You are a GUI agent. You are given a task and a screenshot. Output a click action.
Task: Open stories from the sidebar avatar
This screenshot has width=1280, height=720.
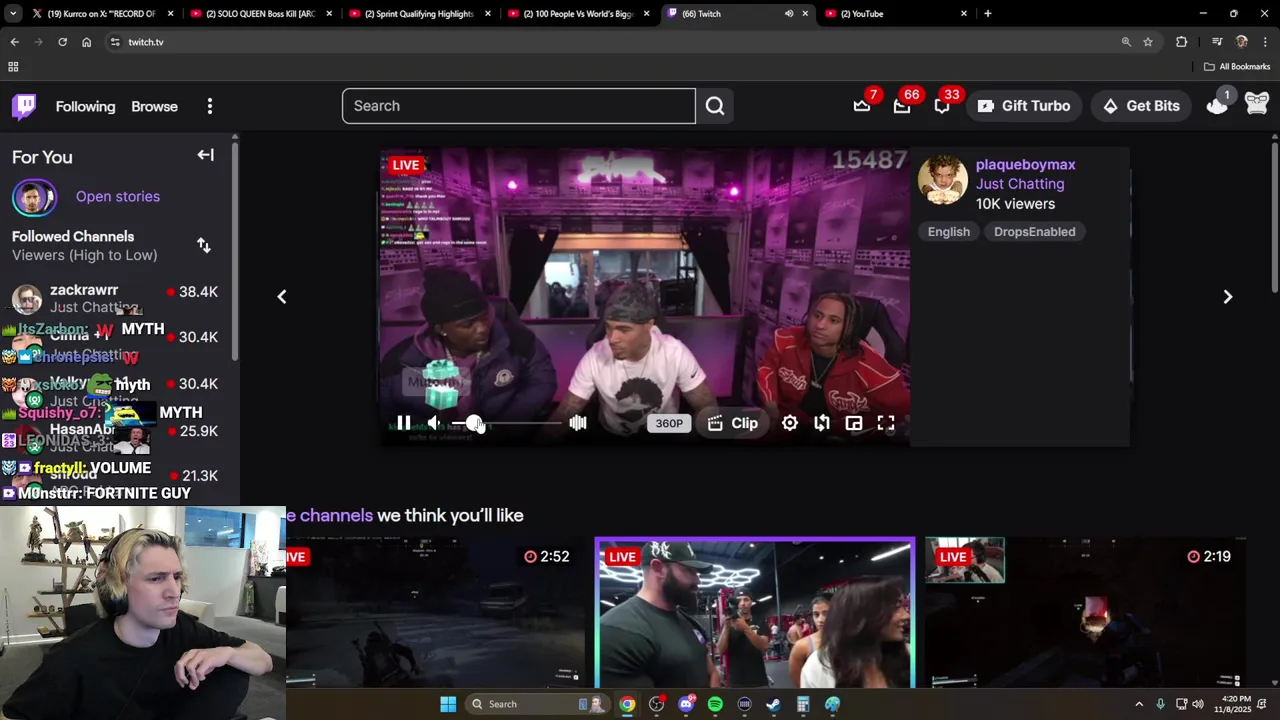[x=34, y=197]
